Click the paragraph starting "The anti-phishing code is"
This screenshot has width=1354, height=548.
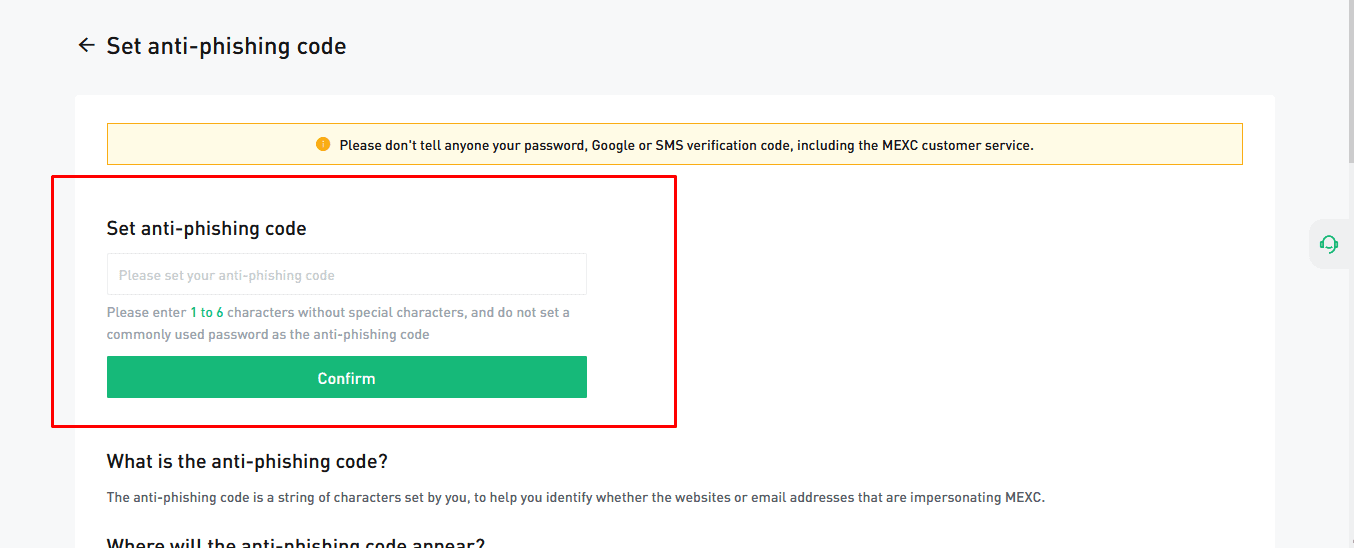coord(575,497)
